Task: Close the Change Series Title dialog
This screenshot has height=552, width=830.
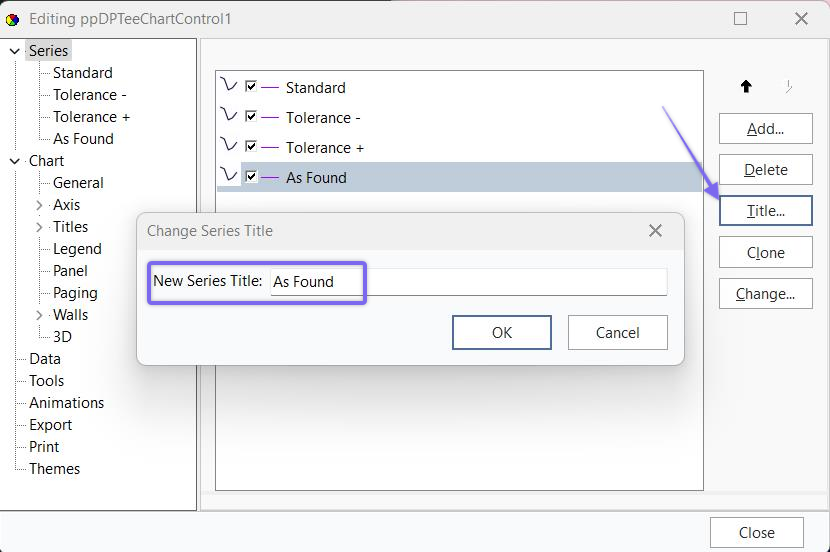Action: tap(655, 231)
